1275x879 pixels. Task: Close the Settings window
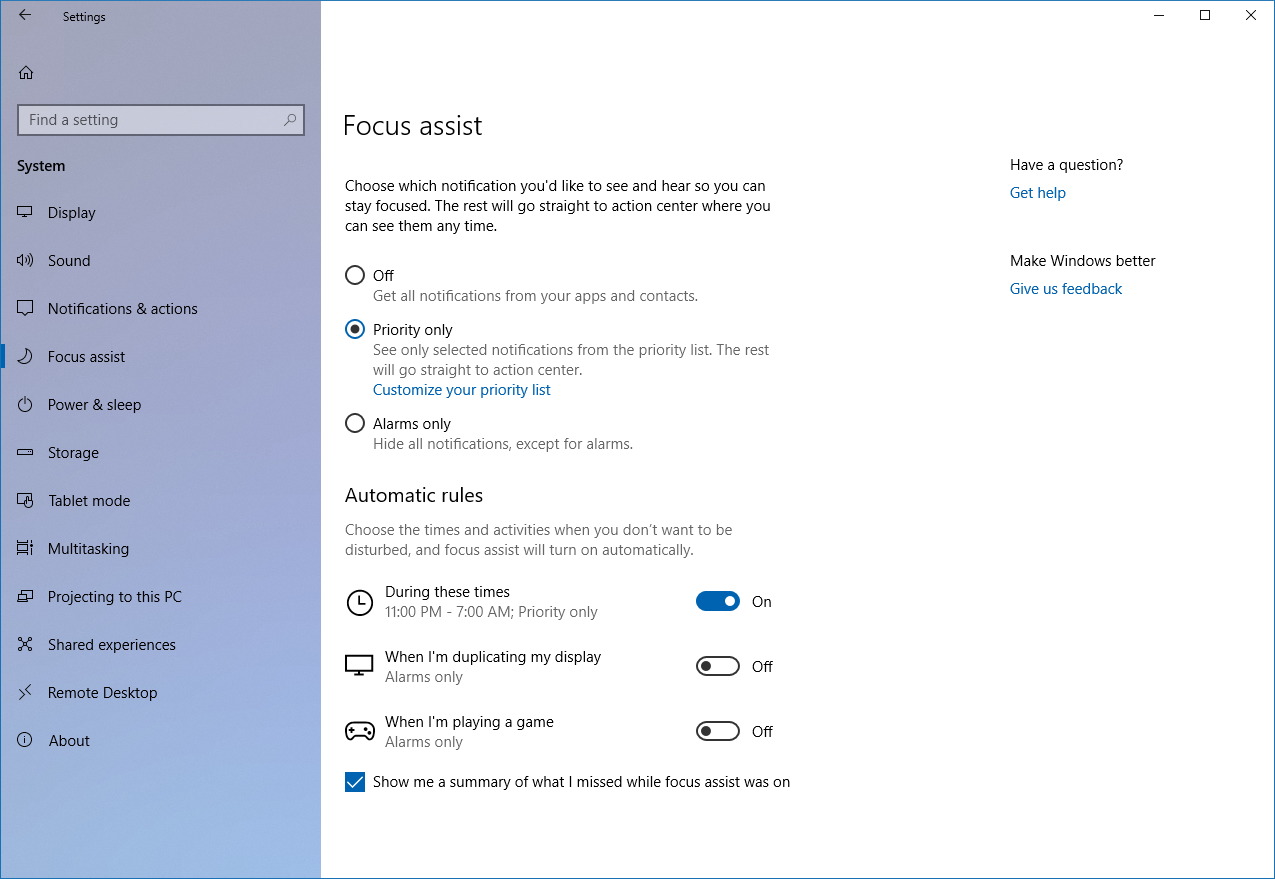point(1251,16)
